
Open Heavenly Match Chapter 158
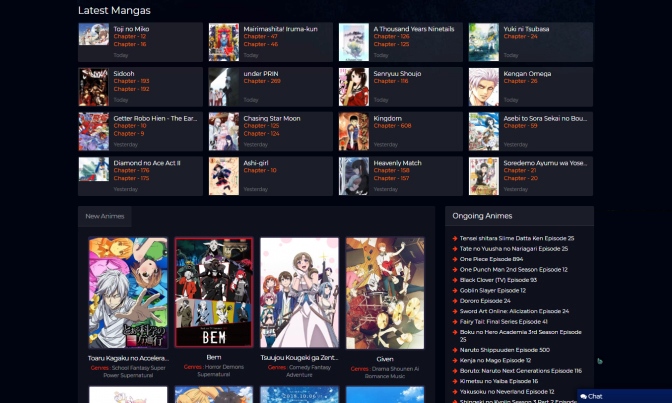pos(391,170)
